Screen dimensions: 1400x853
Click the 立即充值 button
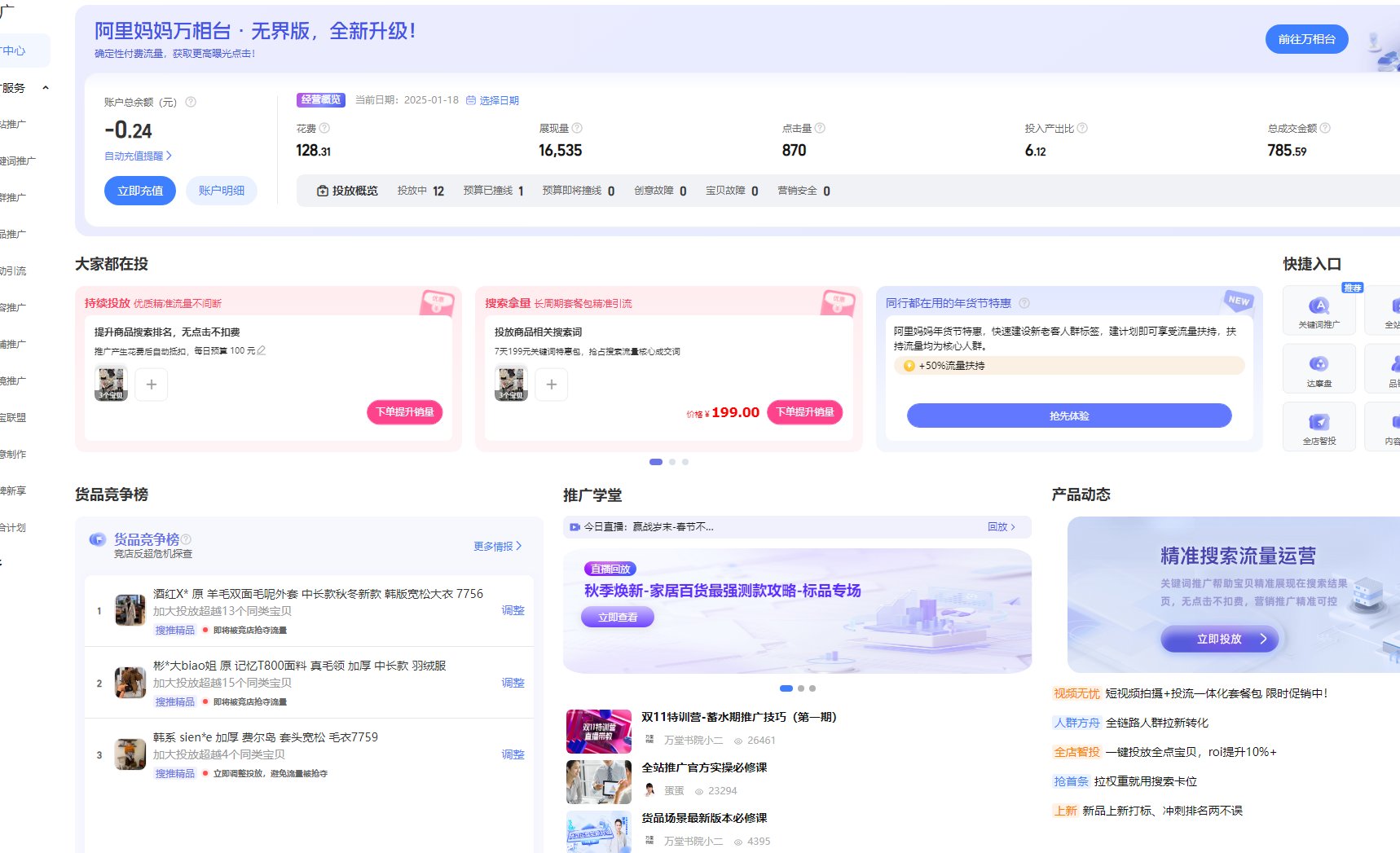point(140,191)
